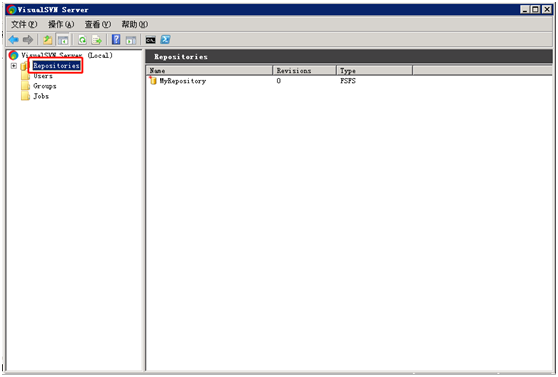558x377 pixels.
Task: Click the Groups folder icon
Action: (x=25, y=86)
